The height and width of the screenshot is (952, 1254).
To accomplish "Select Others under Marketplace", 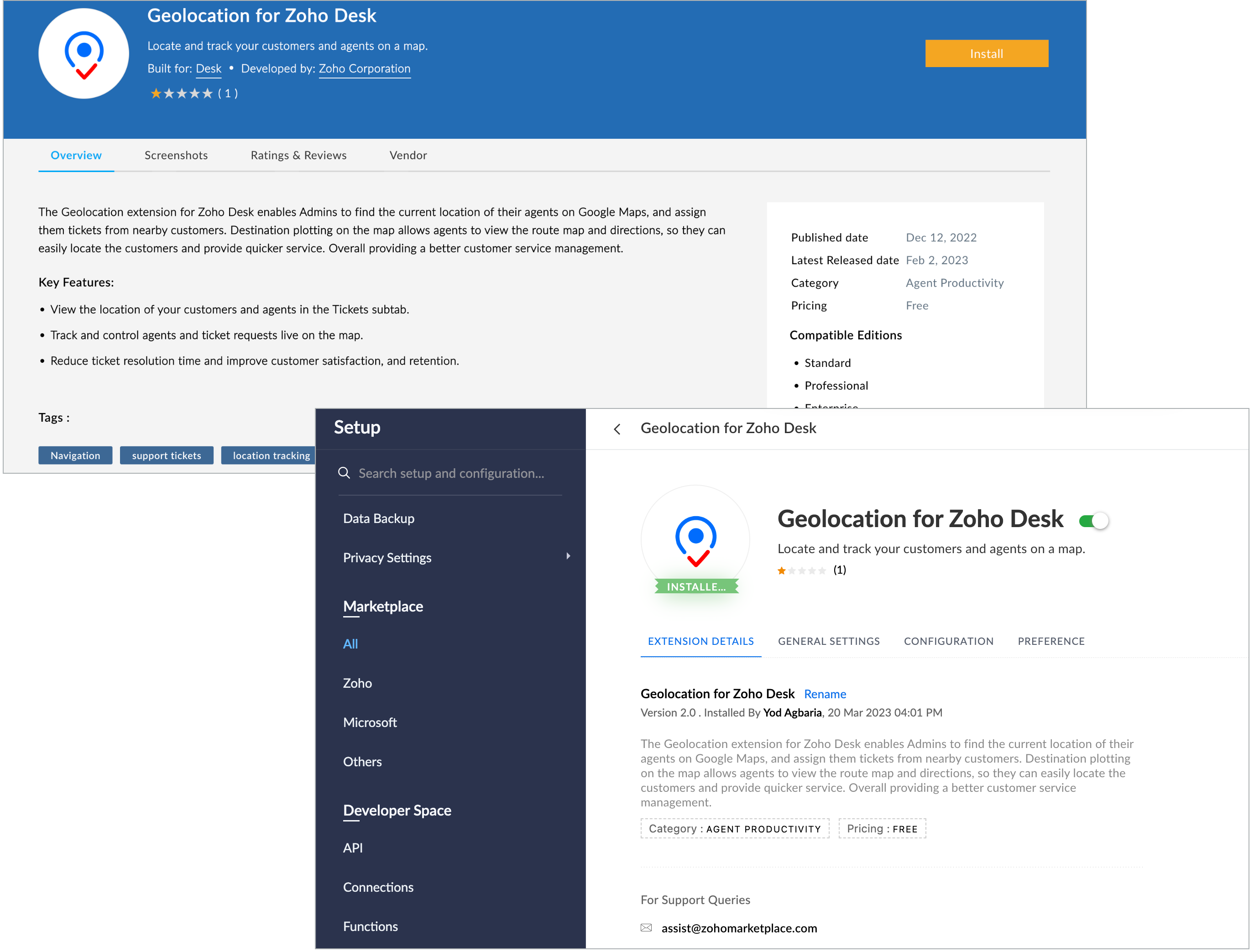I will tap(362, 762).
